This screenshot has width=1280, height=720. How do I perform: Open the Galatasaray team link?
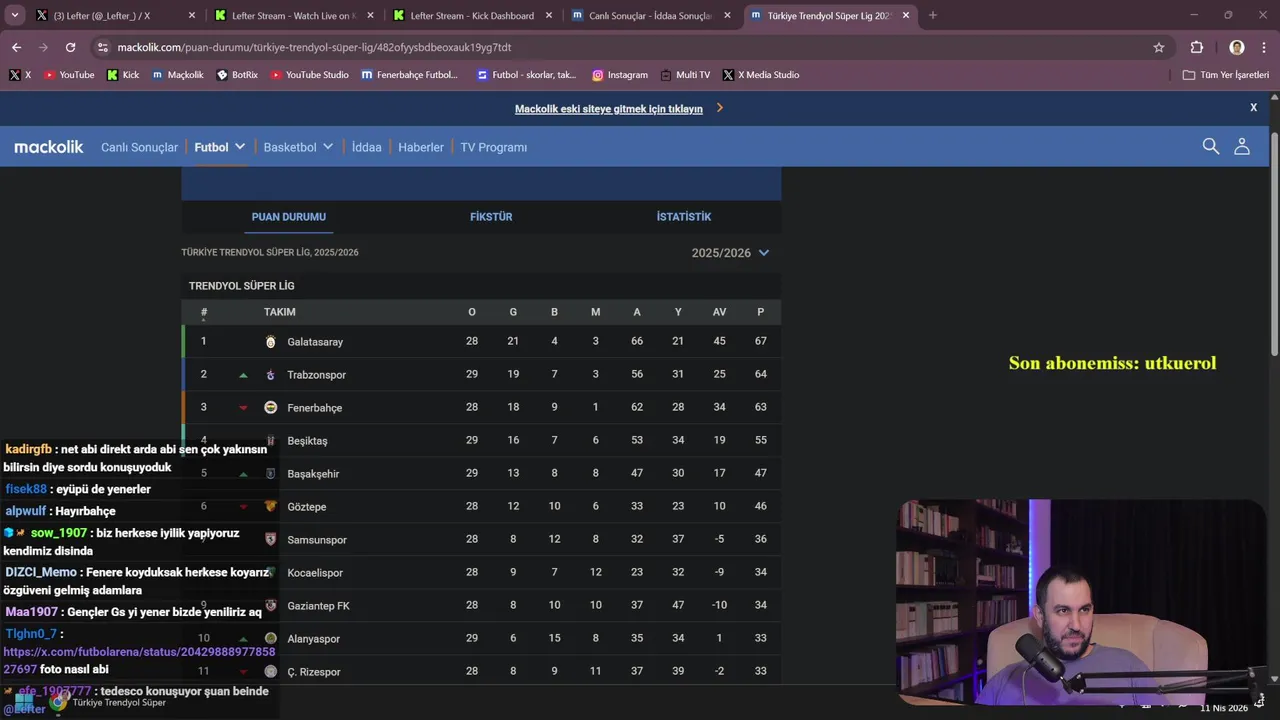(x=315, y=342)
